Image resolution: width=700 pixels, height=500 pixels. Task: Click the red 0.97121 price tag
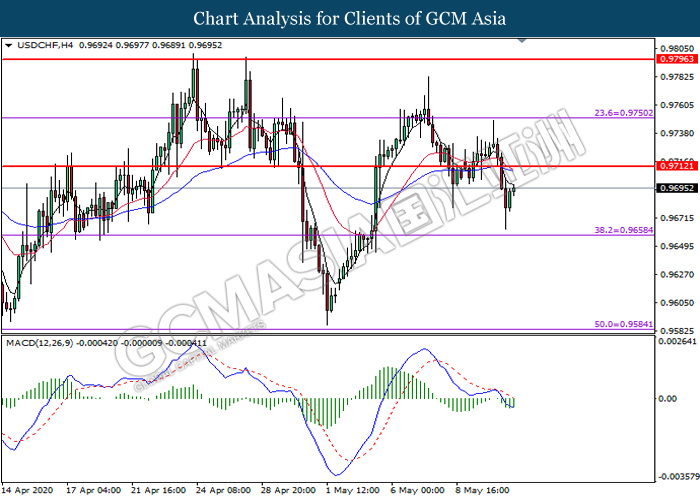coord(673,166)
